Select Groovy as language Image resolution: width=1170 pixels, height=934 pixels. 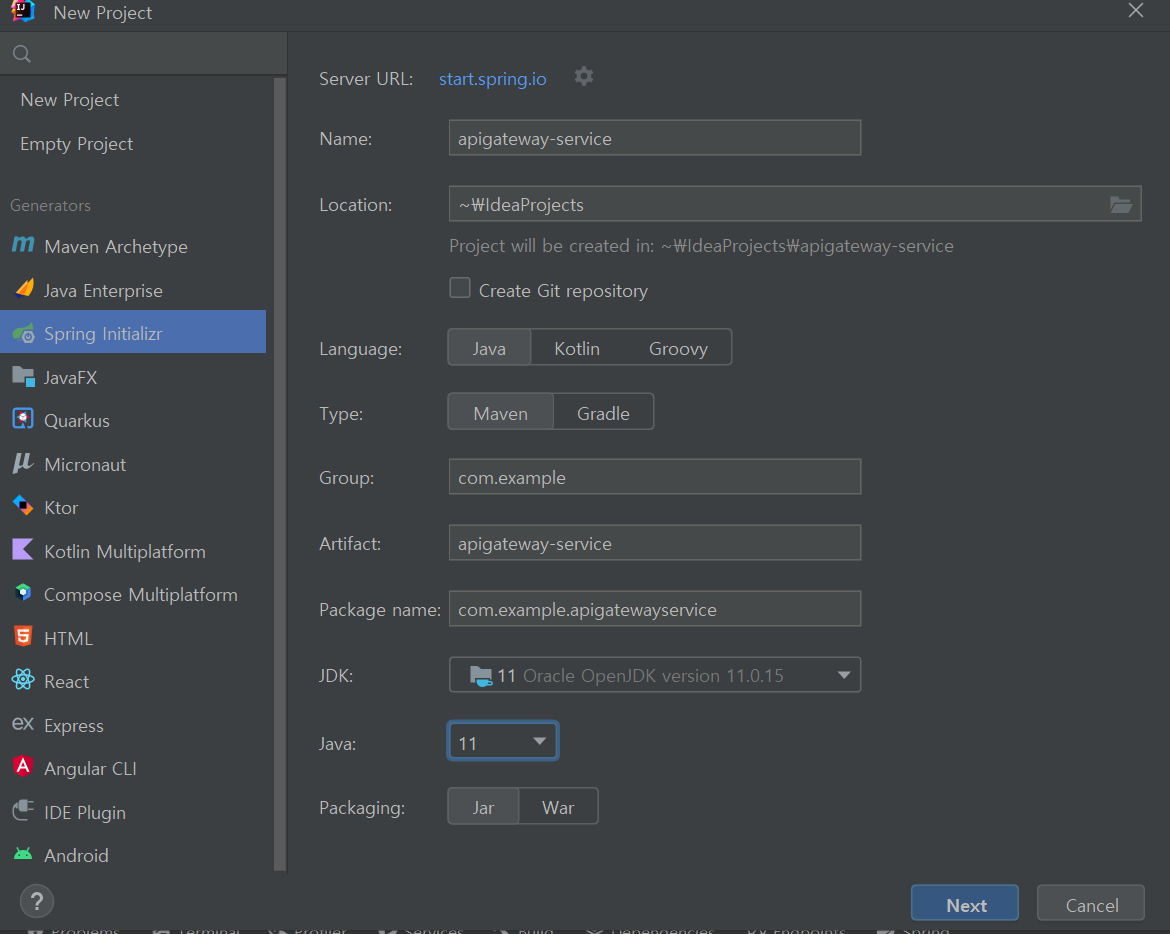pyautogui.click(x=678, y=348)
